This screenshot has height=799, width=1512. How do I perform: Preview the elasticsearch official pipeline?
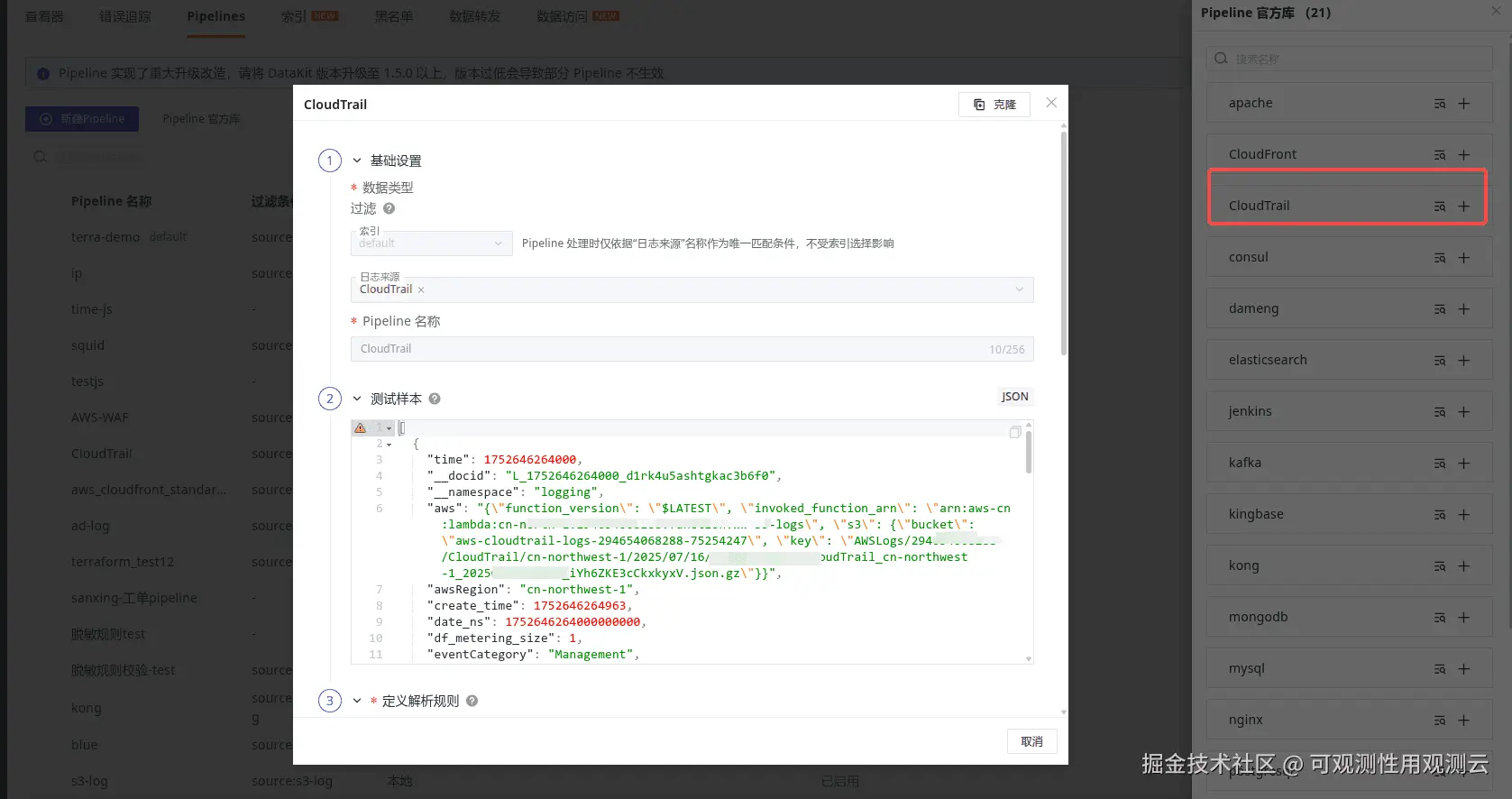point(1440,361)
